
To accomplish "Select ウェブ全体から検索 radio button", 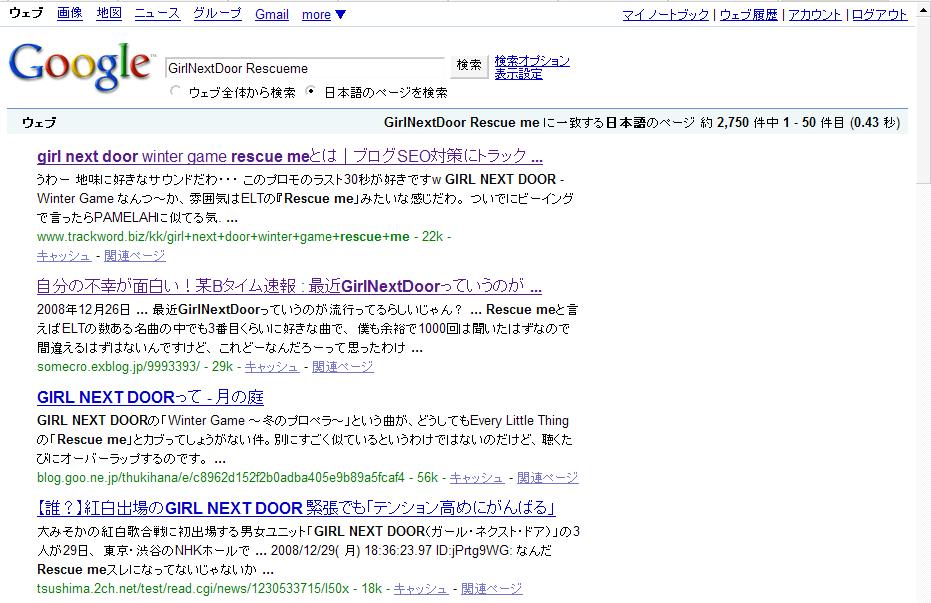I will coord(175,91).
